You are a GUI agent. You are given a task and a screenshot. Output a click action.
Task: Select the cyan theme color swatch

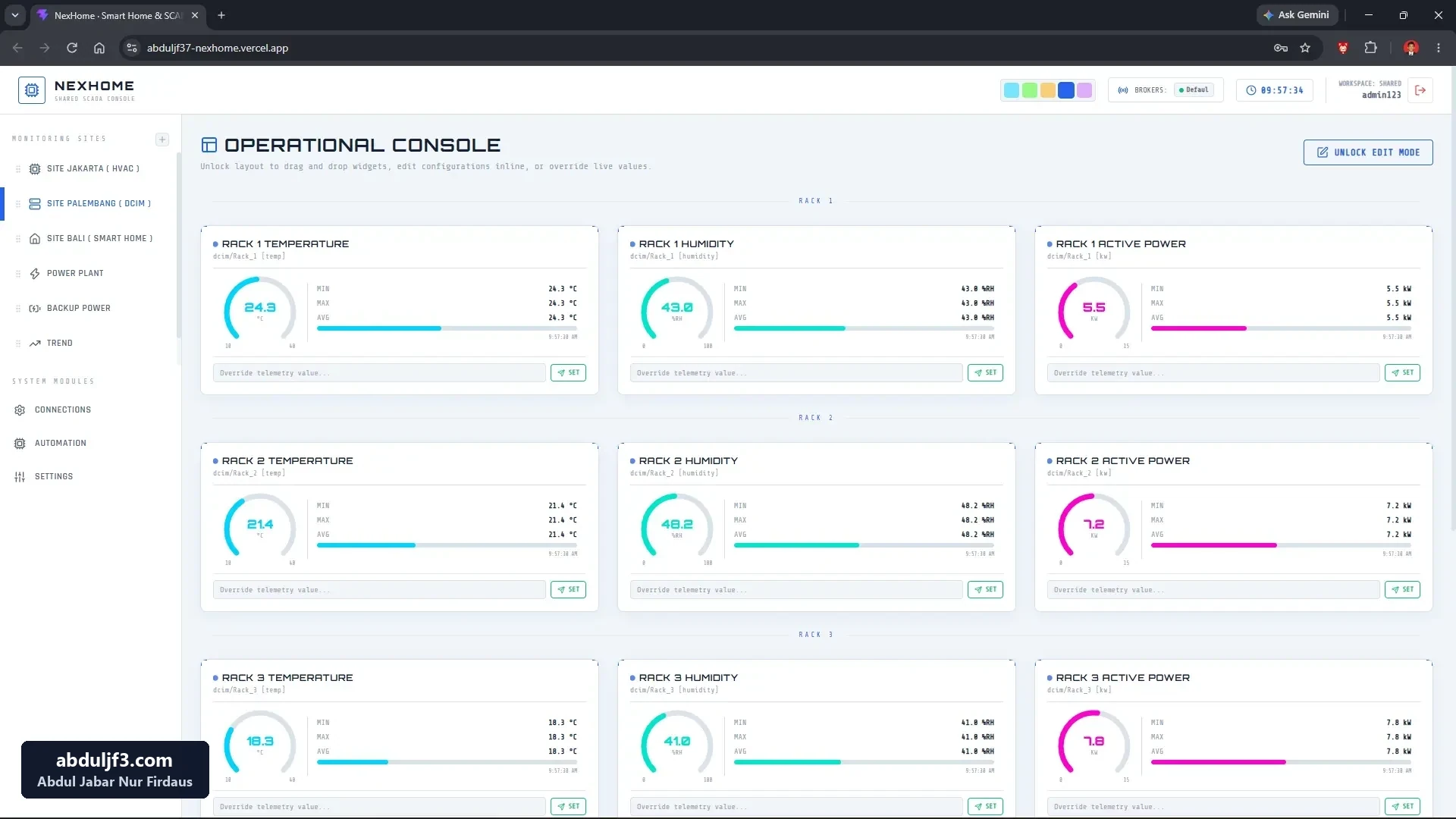pyautogui.click(x=1012, y=90)
